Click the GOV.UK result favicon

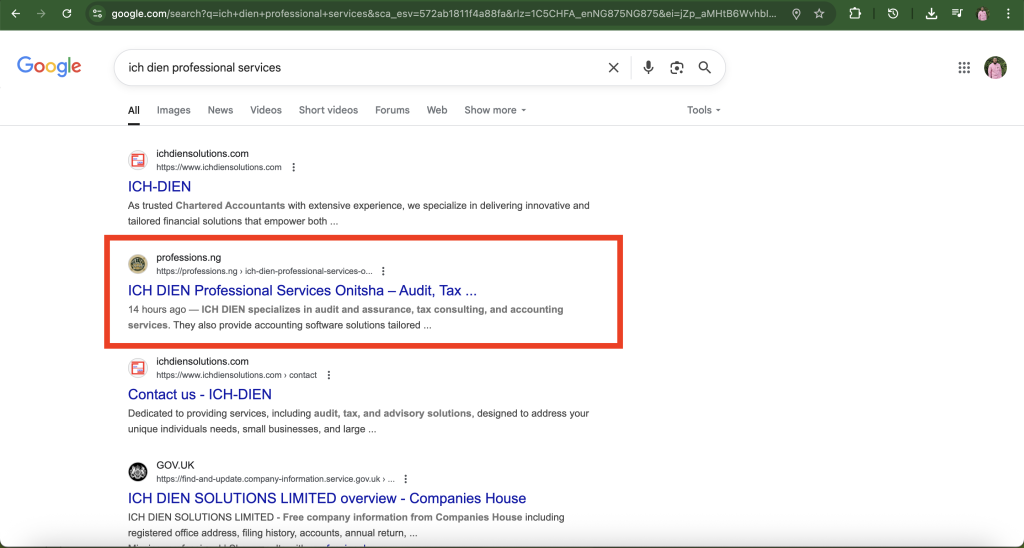(138, 472)
